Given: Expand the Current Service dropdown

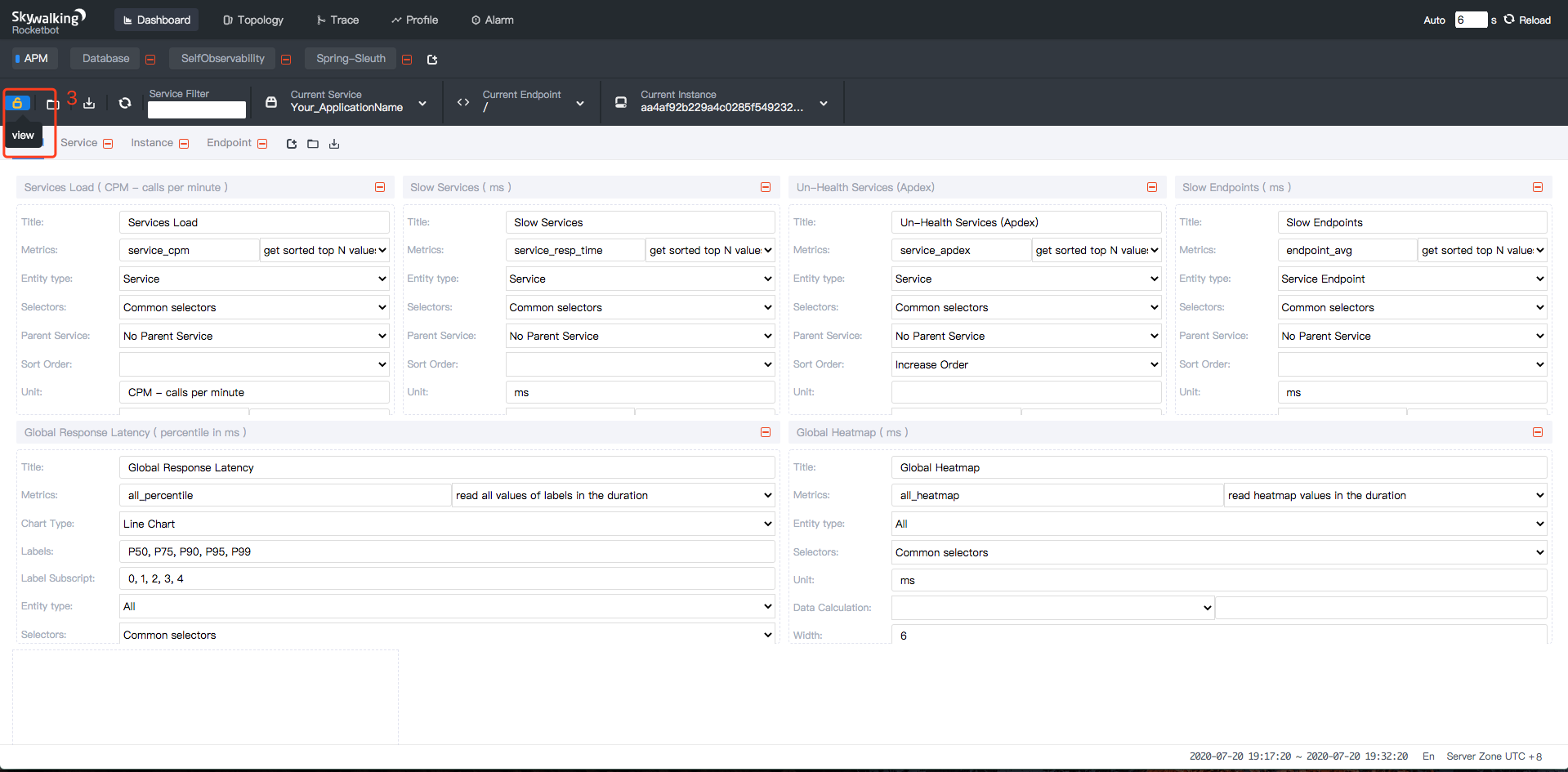Looking at the screenshot, I should click(422, 103).
